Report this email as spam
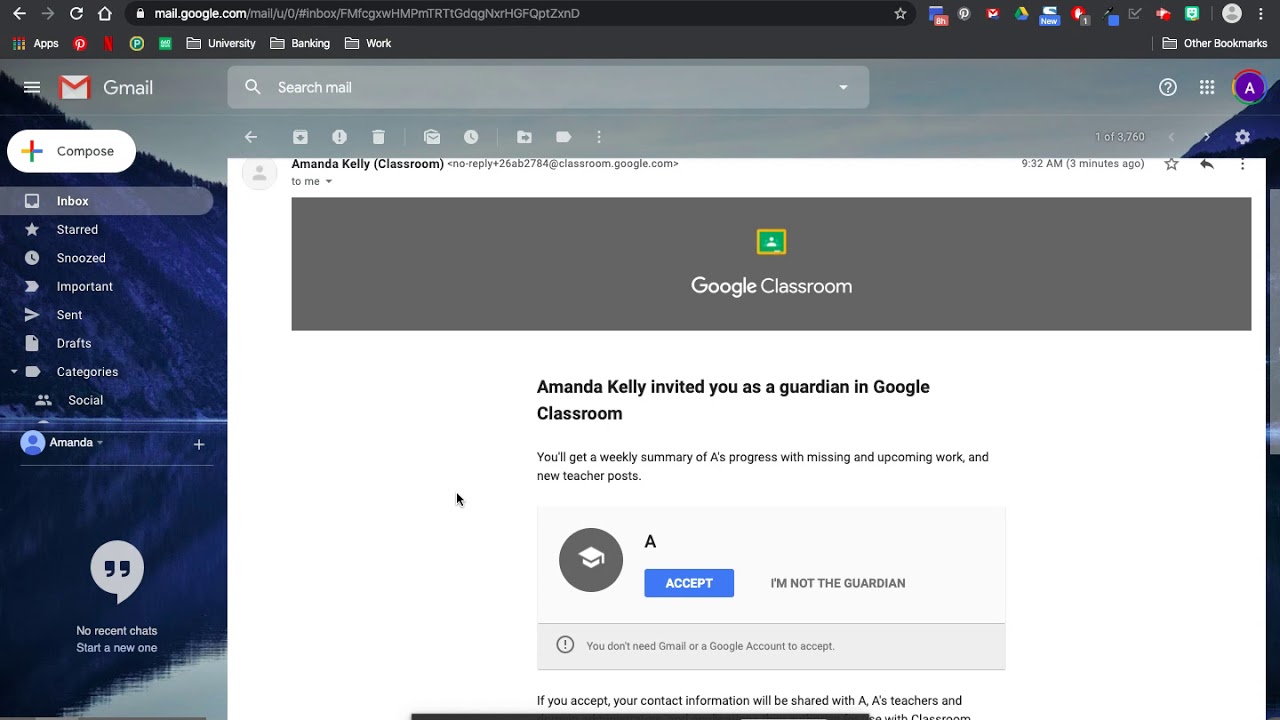Screen dimensions: 1280x720 point(339,137)
